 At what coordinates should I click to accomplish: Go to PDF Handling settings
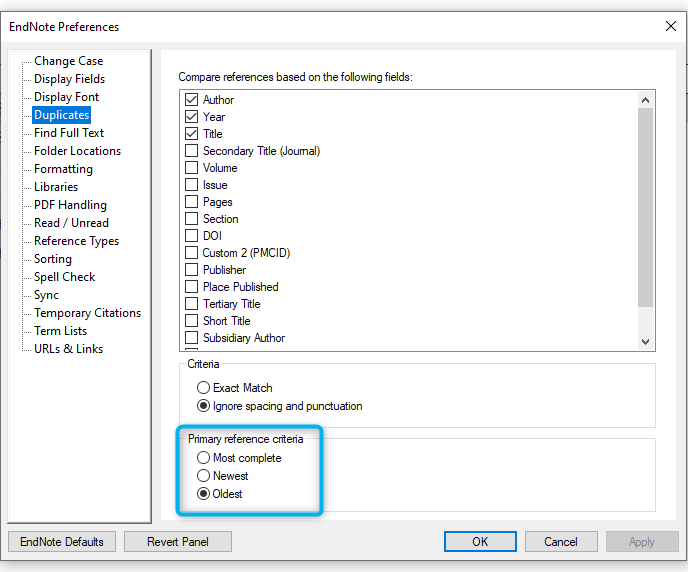pos(70,205)
